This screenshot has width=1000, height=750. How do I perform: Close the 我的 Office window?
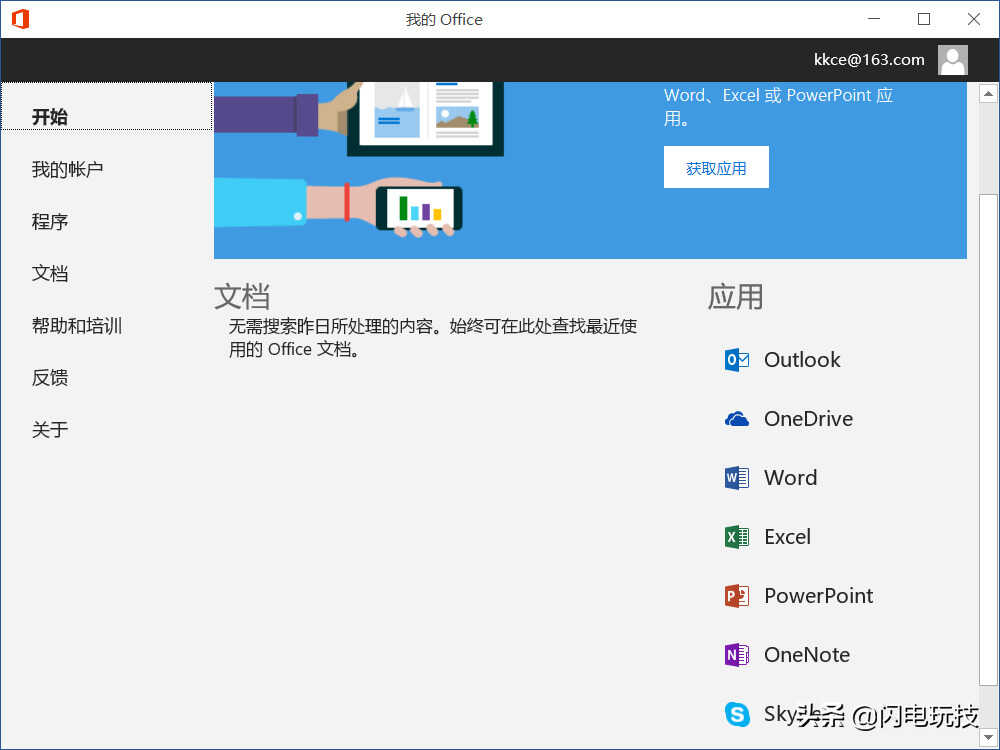pyautogui.click(x=974, y=19)
